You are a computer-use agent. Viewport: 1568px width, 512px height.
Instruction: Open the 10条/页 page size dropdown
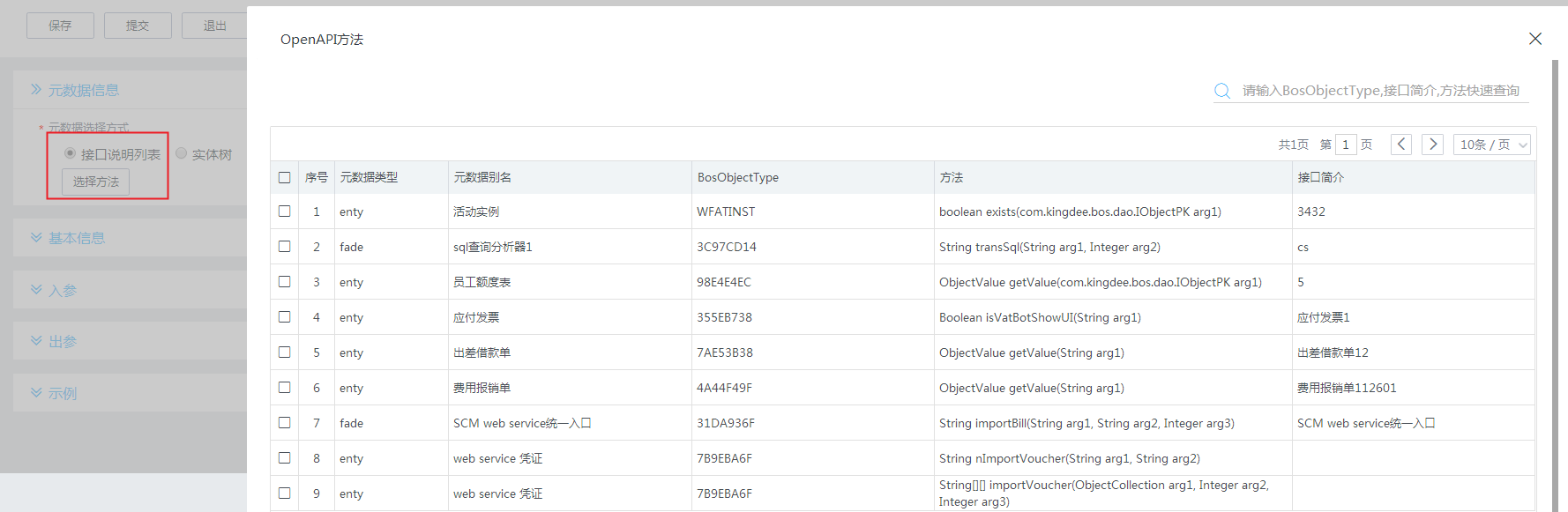pos(1491,145)
